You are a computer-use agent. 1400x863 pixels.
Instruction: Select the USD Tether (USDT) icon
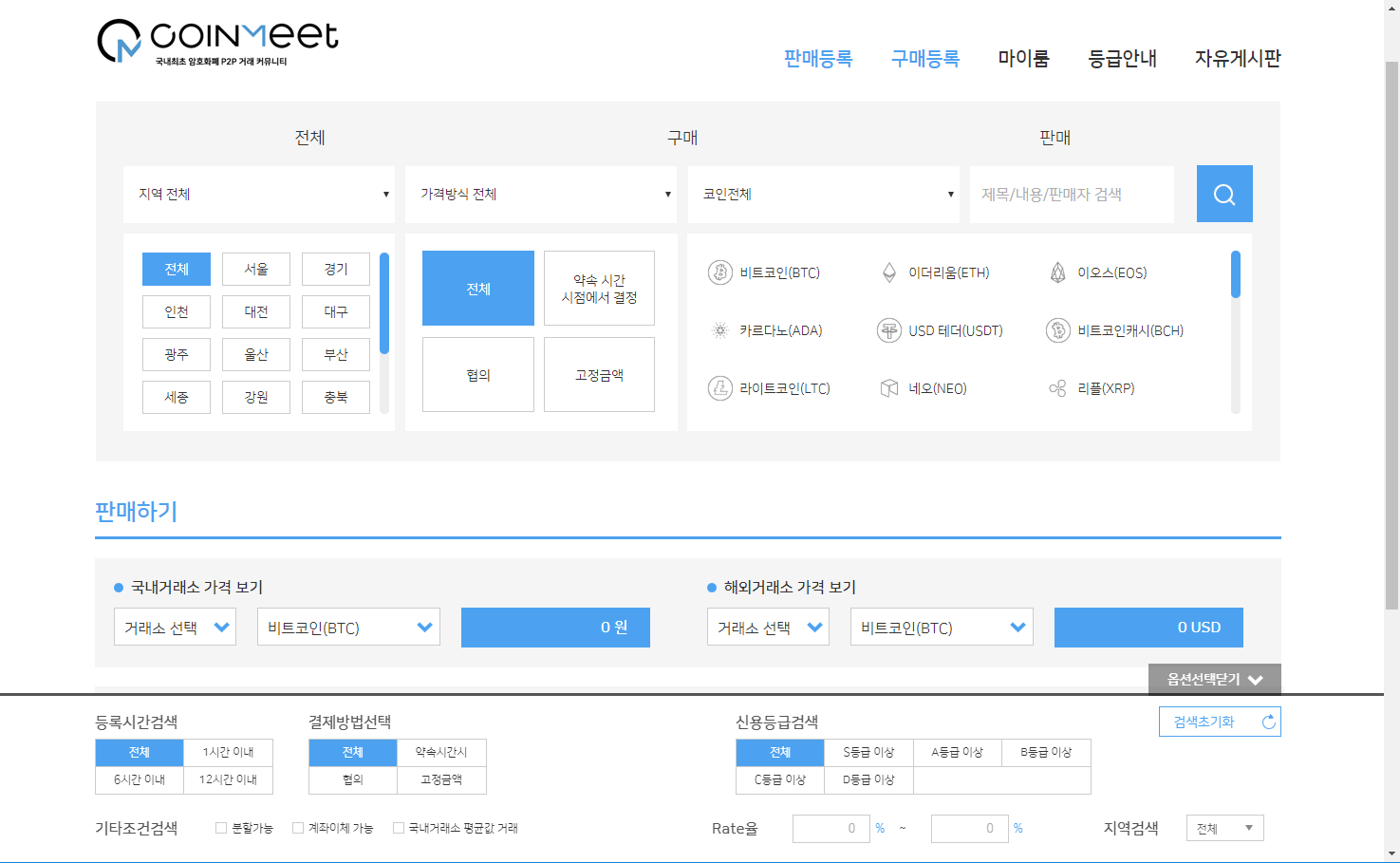(x=889, y=330)
